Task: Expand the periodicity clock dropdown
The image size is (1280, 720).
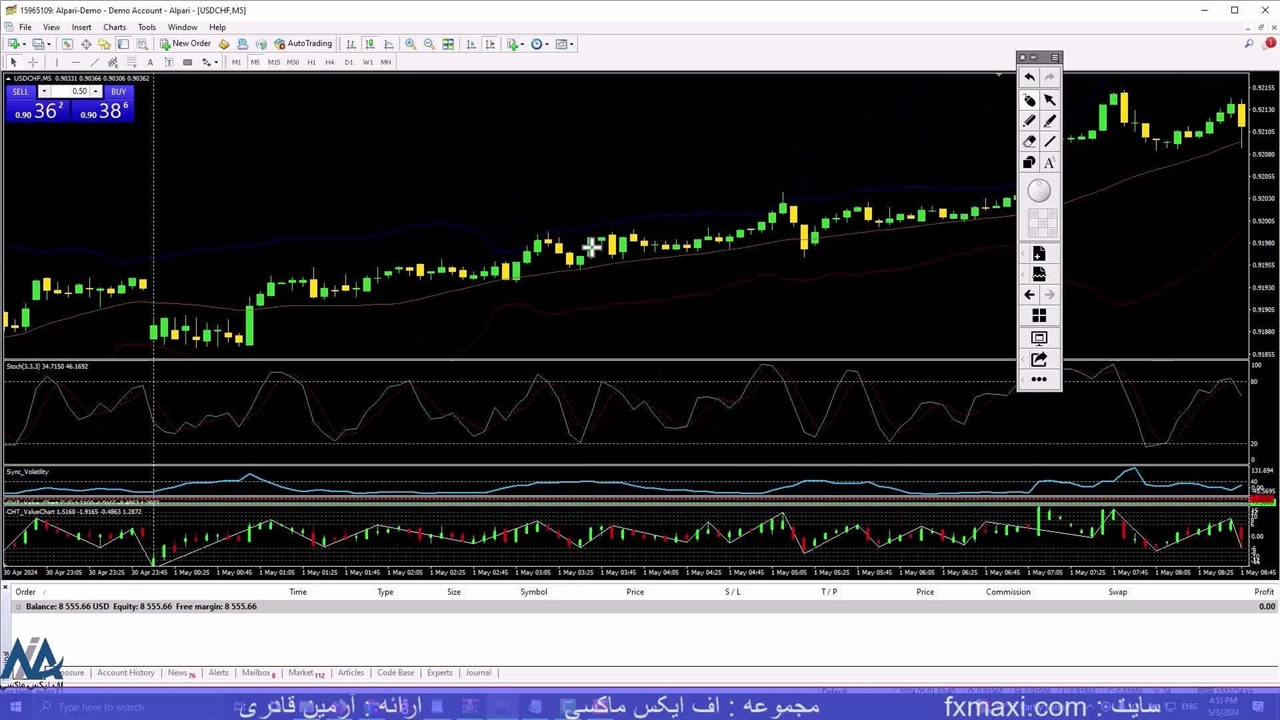Action: click(546, 44)
